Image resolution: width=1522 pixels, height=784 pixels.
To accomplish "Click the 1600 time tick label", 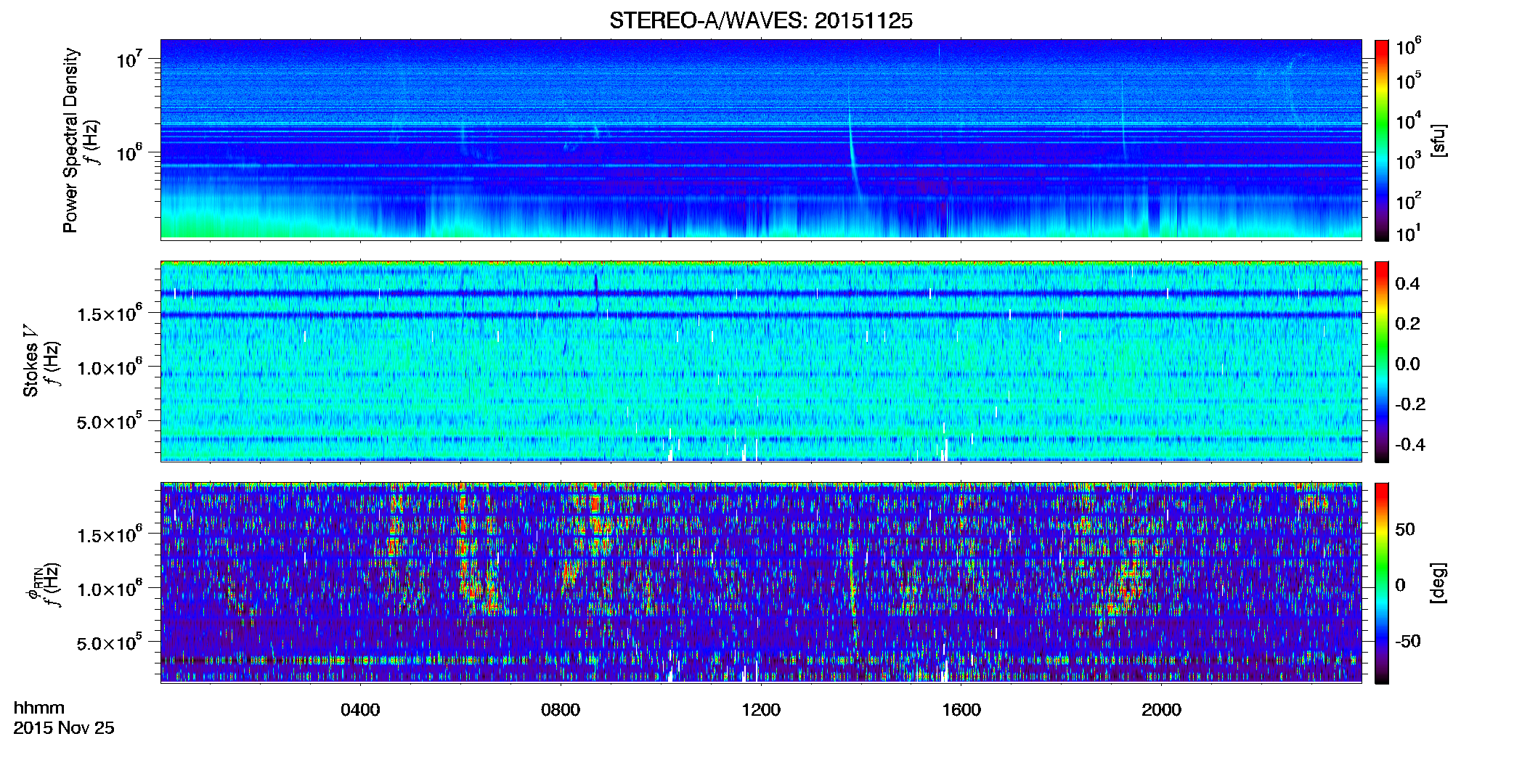I will coord(961,710).
